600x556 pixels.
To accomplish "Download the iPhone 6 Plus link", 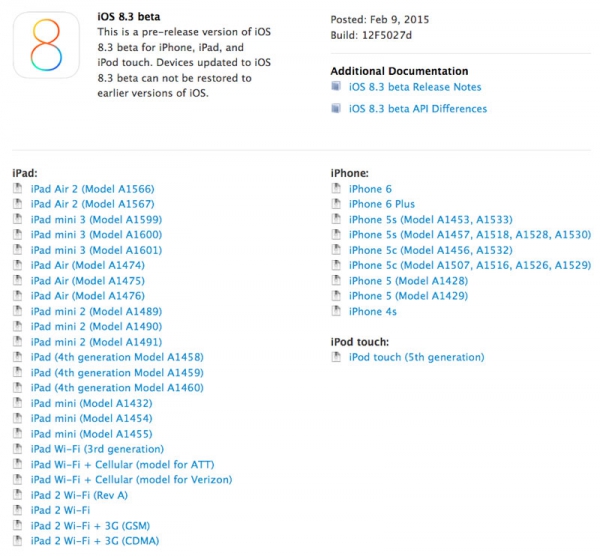I will tap(382, 204).
